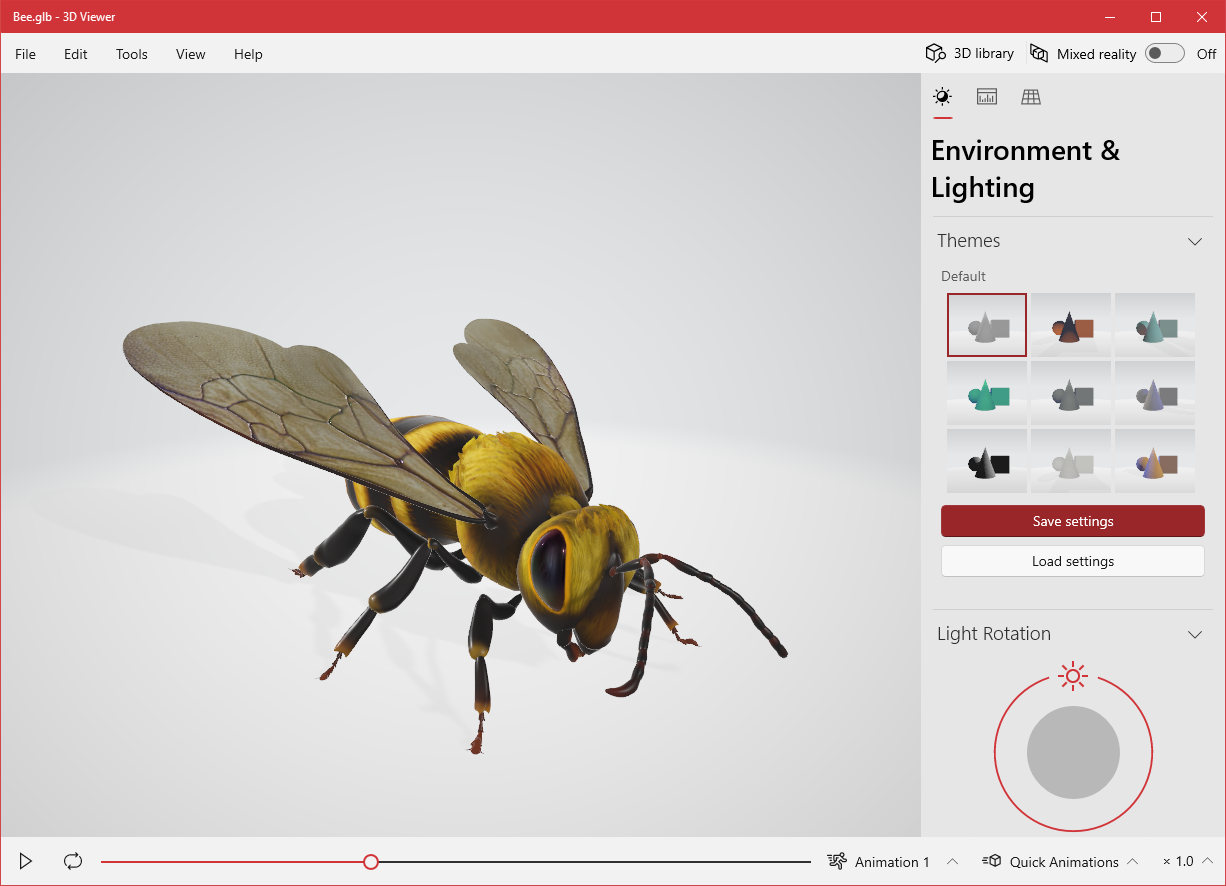Open the Grid & Views tab icon
The image size is (1226, 886).
(1031, 97)
